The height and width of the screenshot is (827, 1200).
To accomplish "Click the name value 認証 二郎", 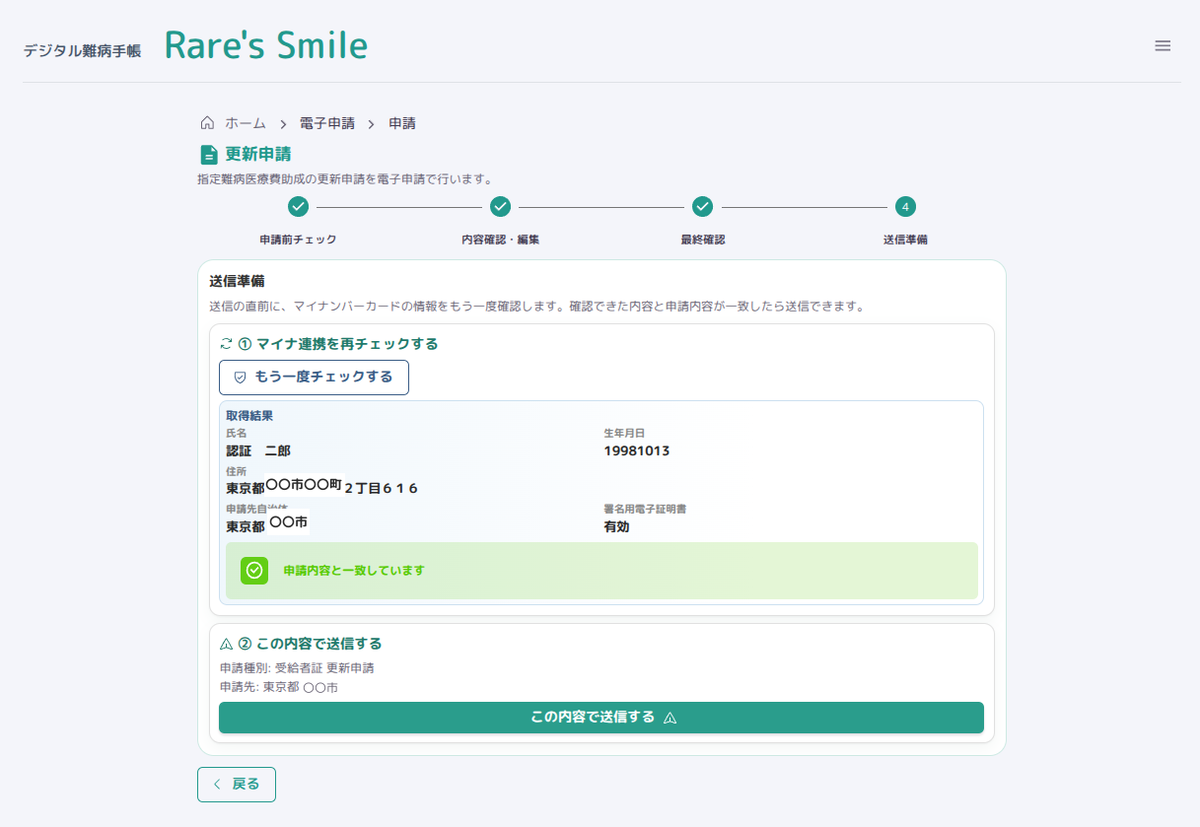I will pyautogui.click(x=258, y=451).
